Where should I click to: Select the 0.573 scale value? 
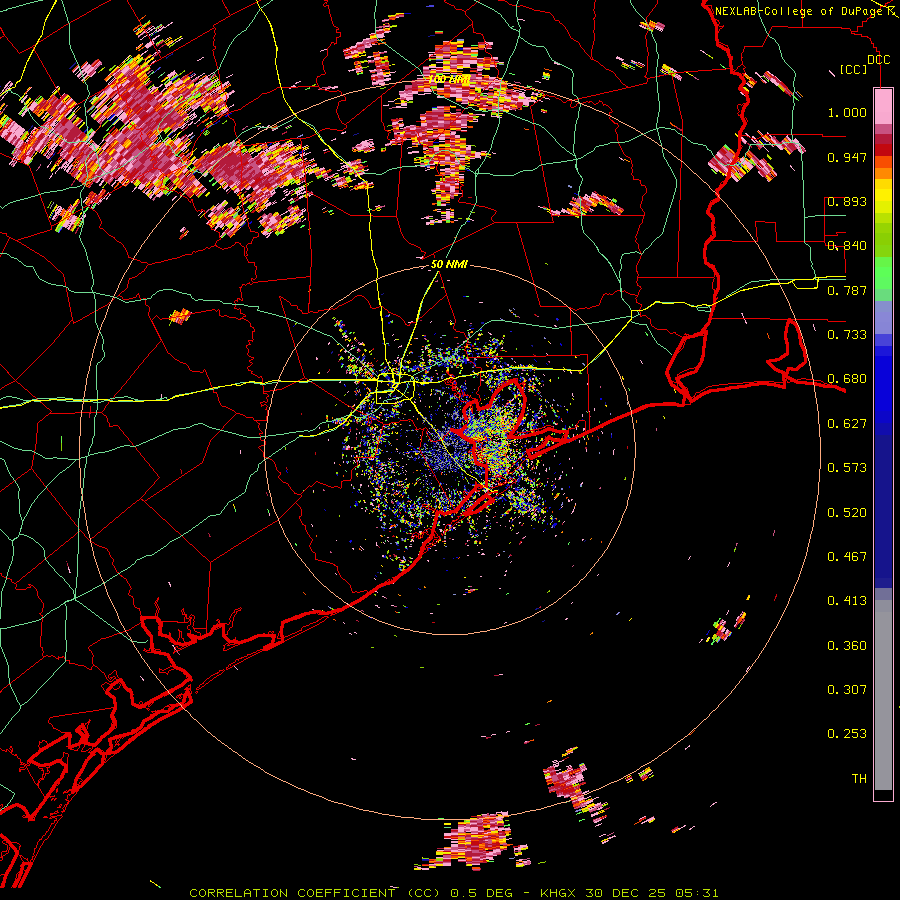(x=847, y=468)
